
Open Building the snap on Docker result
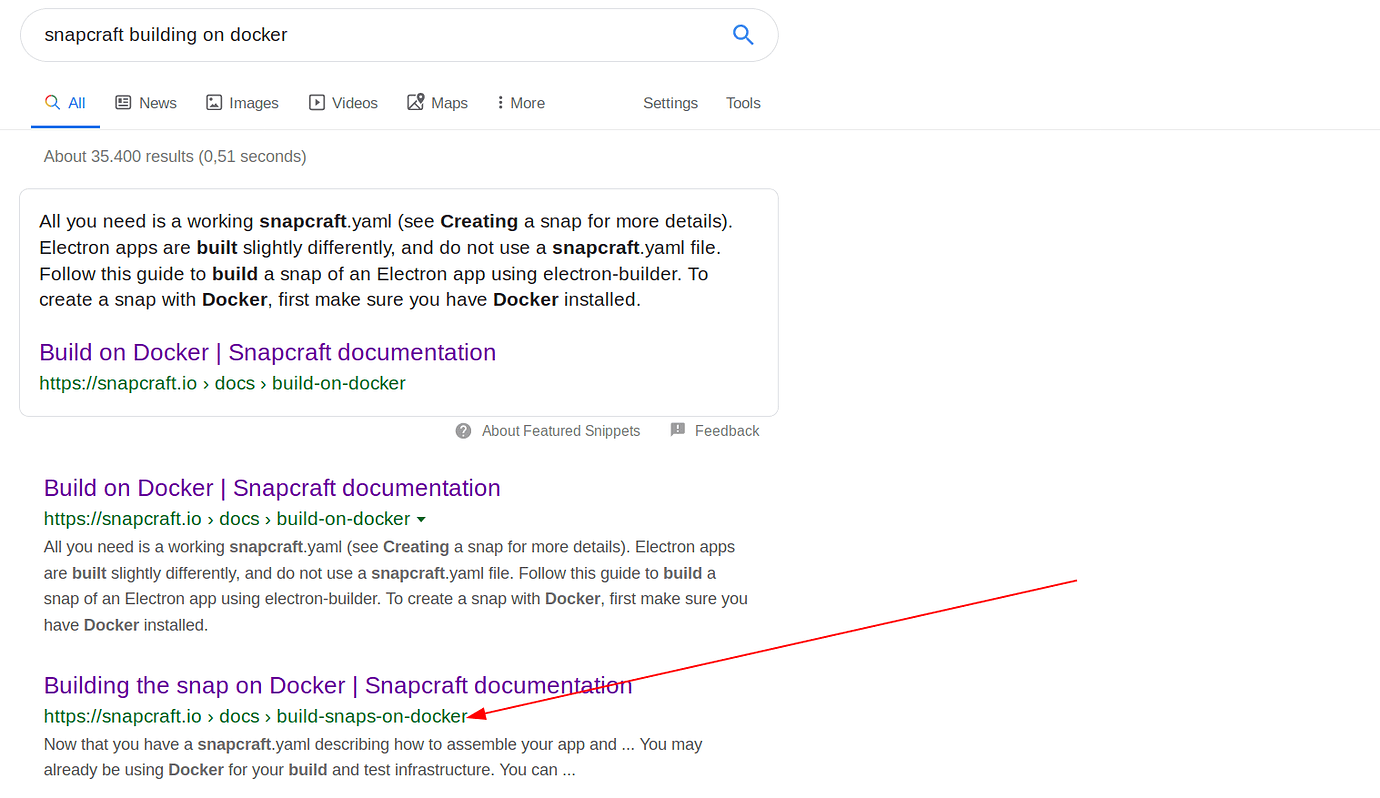point(337,685)
